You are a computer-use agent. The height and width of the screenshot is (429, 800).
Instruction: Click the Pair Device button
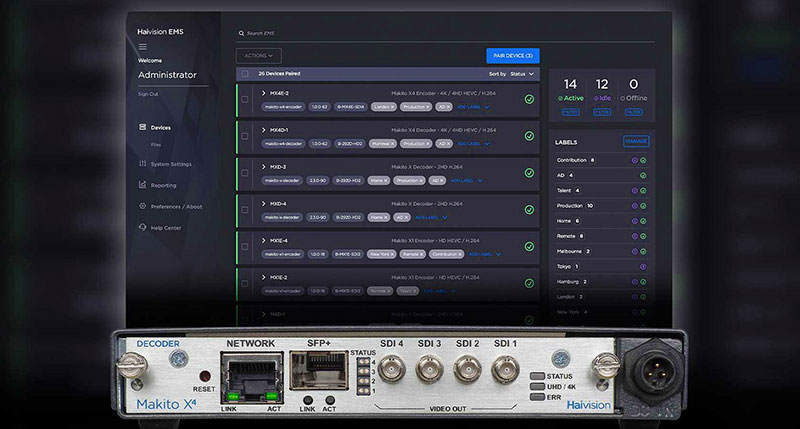[x=512, y=56]
